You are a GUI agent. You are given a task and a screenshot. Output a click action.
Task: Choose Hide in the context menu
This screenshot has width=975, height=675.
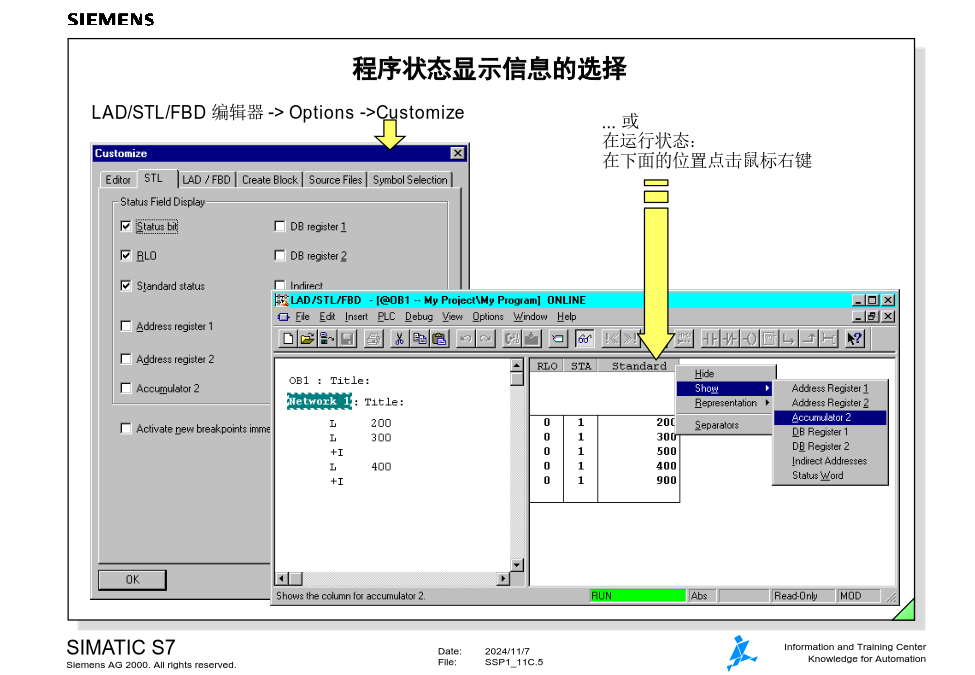726,374
